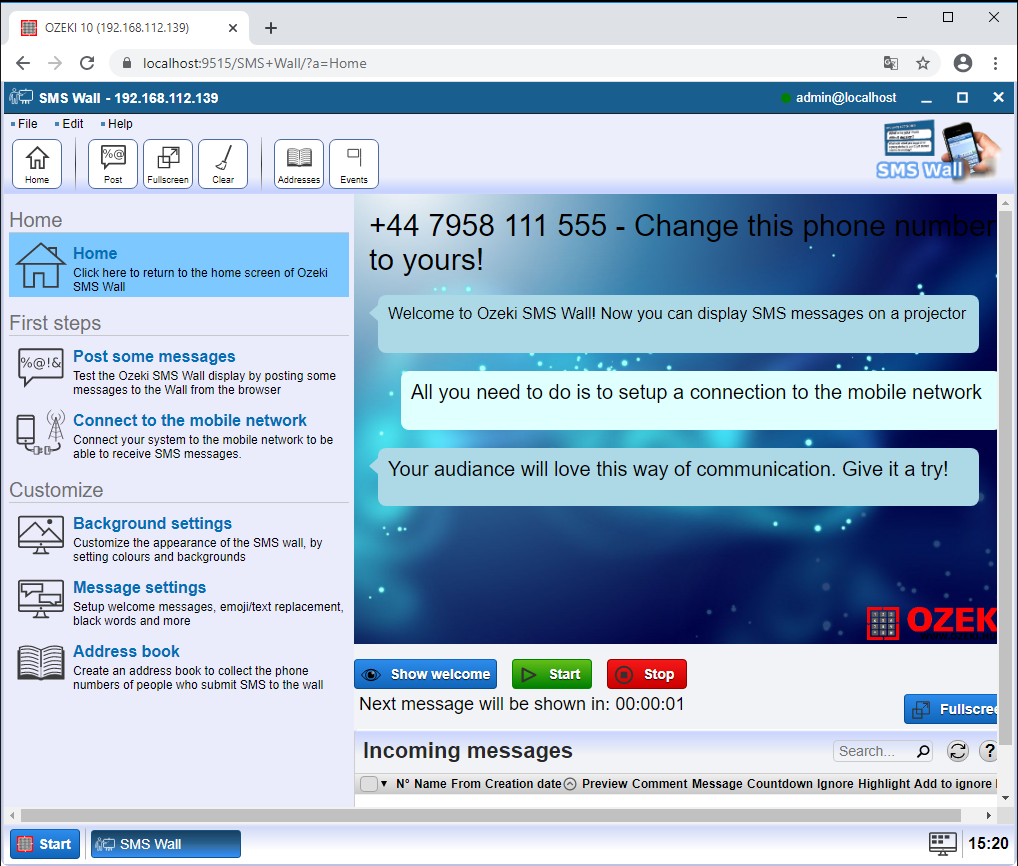Maximize the inner SMS Wall window
This screenshot has height=866, width=1018.
pos(962,97)
